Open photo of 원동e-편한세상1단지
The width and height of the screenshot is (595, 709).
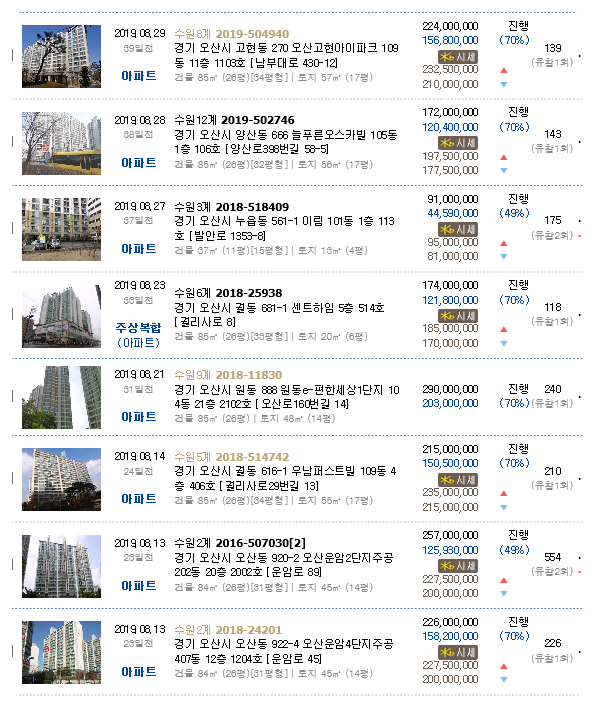pos(61,397)
